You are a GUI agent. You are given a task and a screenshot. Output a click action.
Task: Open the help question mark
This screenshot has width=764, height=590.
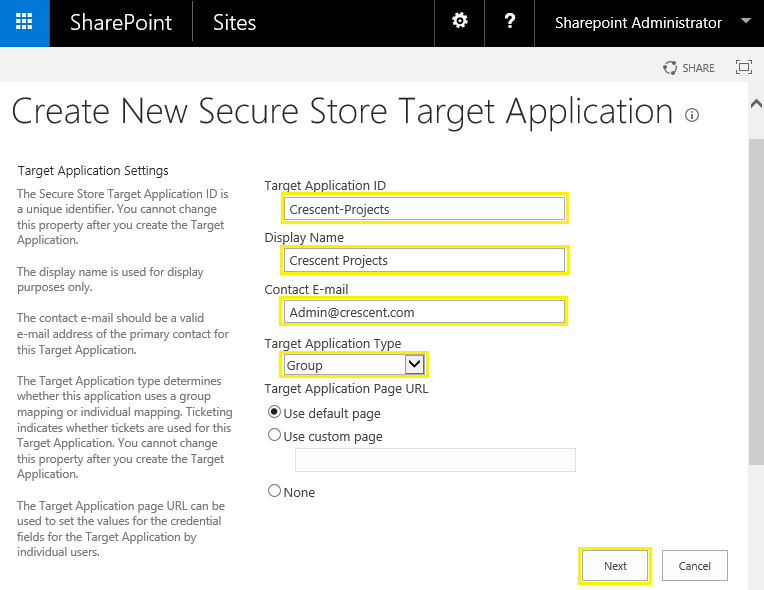tap(510, 21)
